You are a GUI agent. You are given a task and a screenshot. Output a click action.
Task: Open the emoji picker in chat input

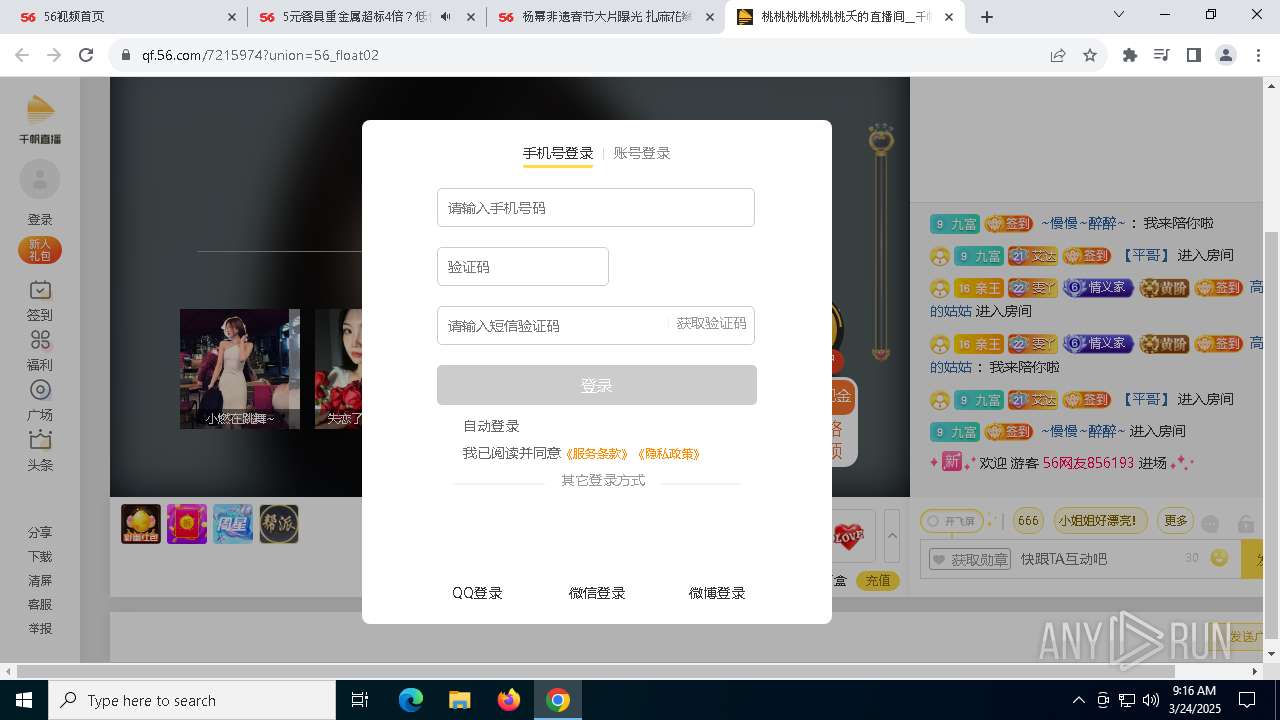tap(1219, 558)
